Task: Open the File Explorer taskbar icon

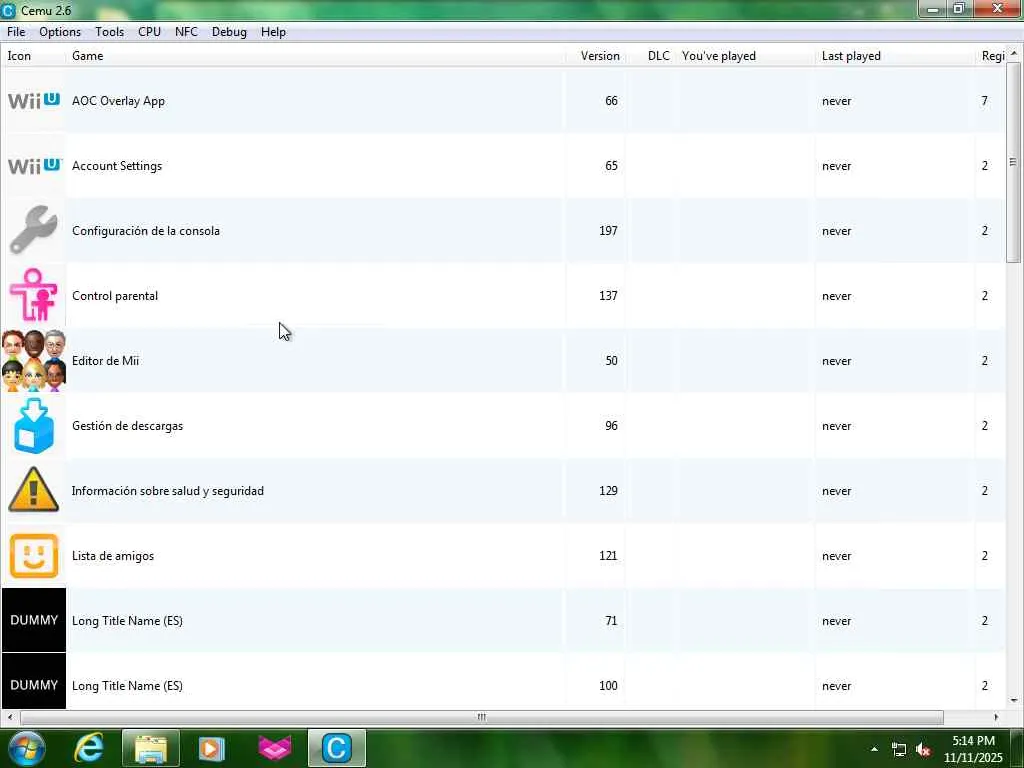Action: tap(150, 748)
